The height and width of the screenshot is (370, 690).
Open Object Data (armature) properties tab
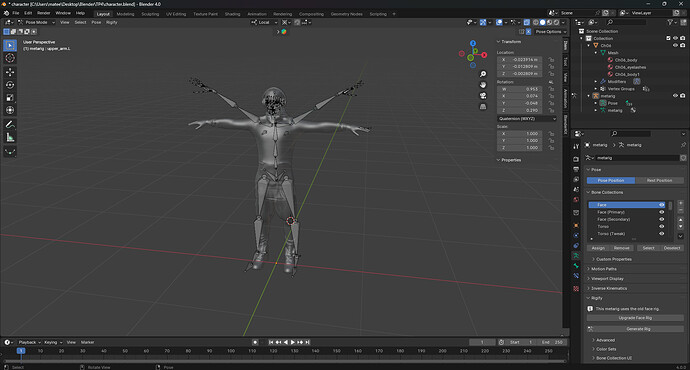pos(576,256)
